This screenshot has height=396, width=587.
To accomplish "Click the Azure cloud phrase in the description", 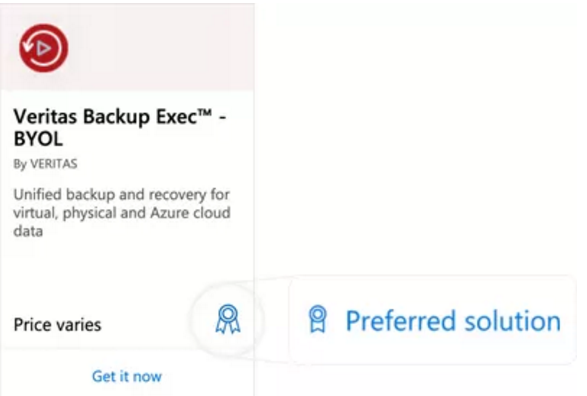I will (190, 213).
